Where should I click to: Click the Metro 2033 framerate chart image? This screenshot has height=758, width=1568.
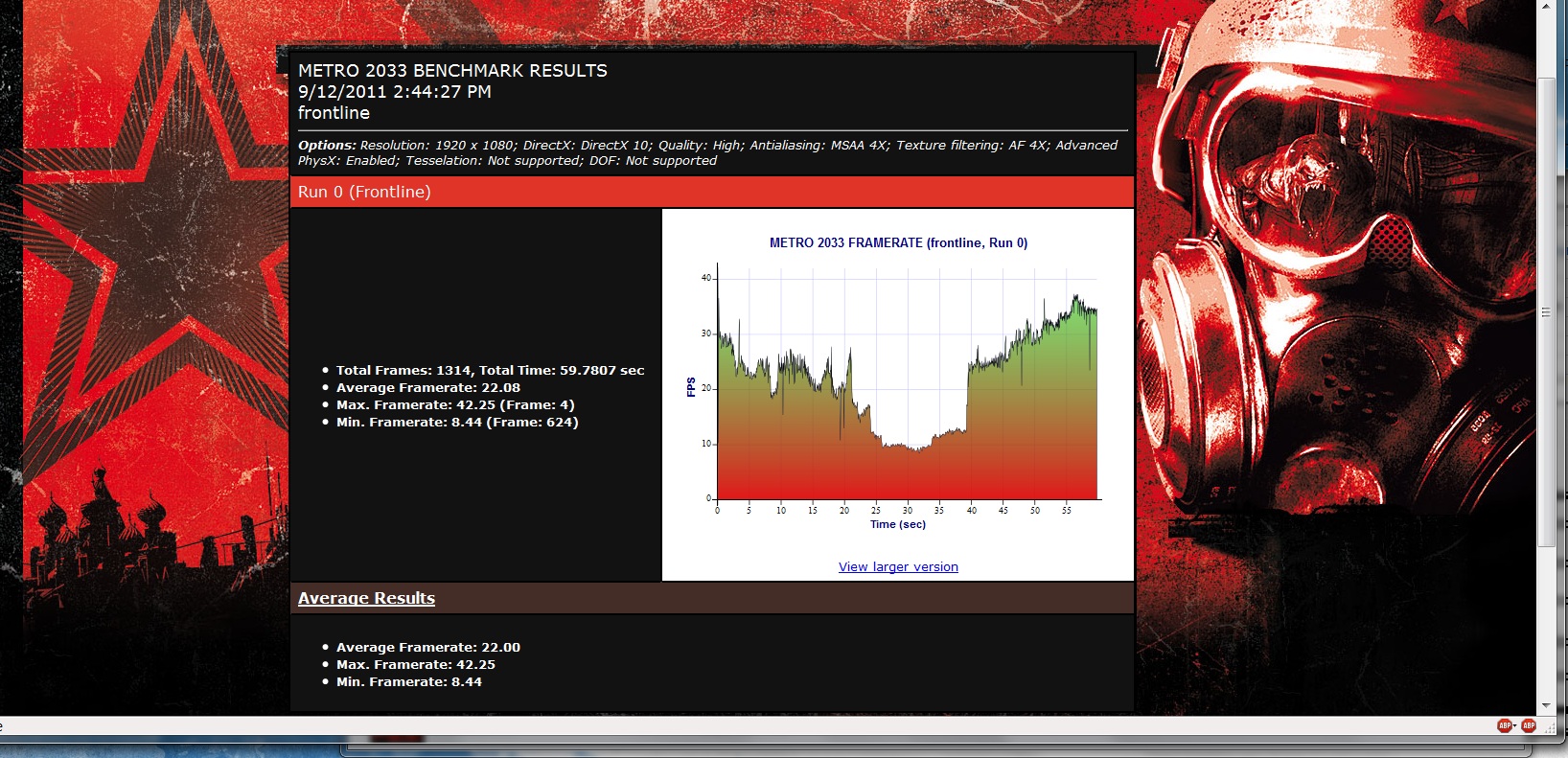click(x=898, y=383)
